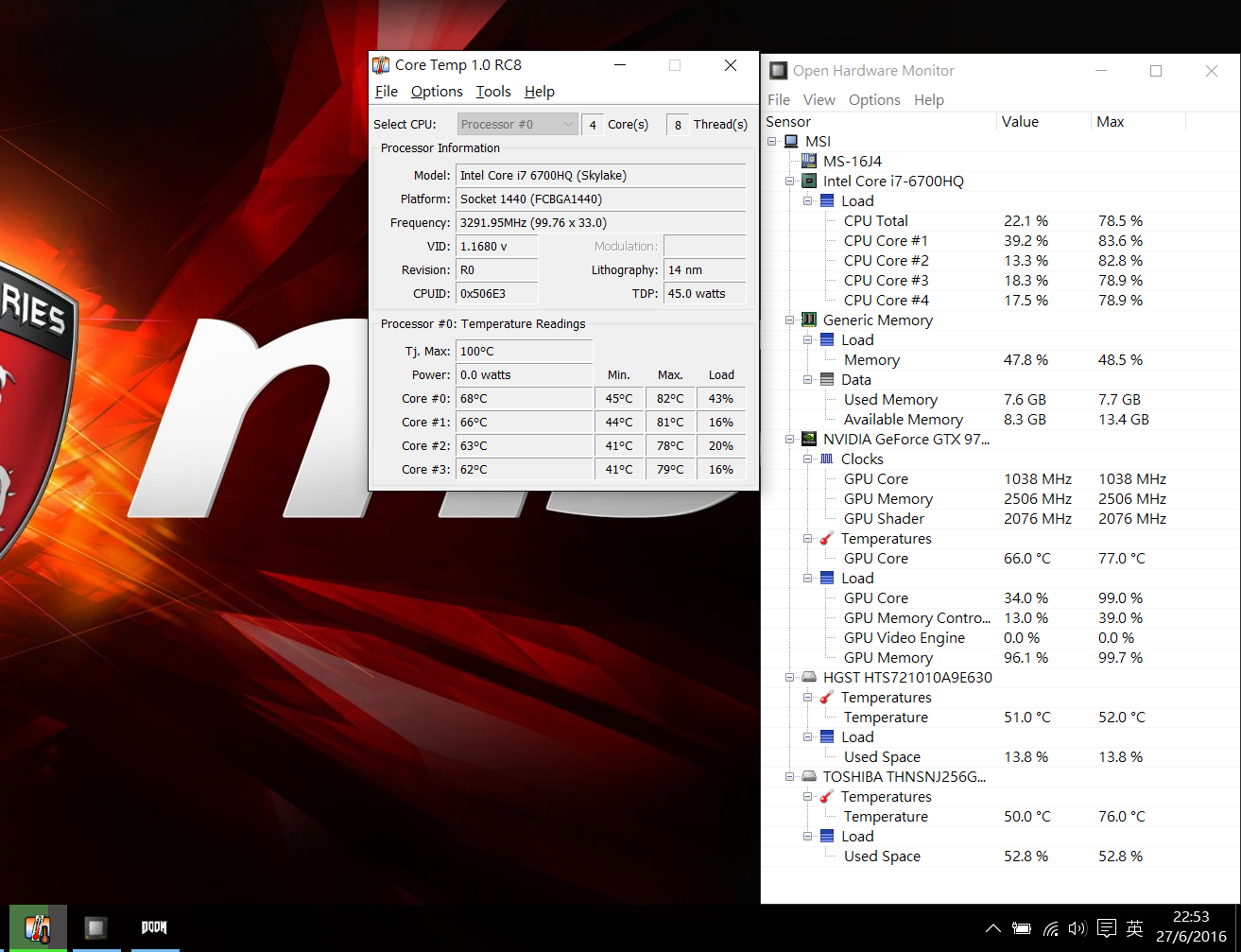1241x952 pixels.
Task: Collapse the NVIDIA GeForce GTX node
Action: [x=790, y=440]
